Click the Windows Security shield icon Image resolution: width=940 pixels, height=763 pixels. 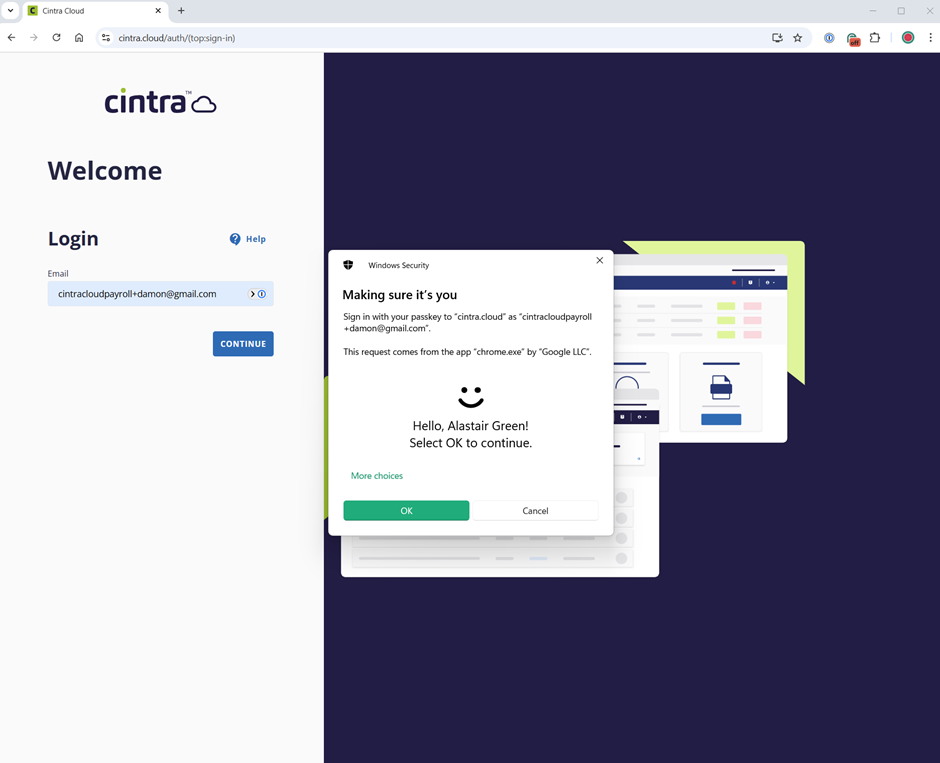[x=348, y=265]
